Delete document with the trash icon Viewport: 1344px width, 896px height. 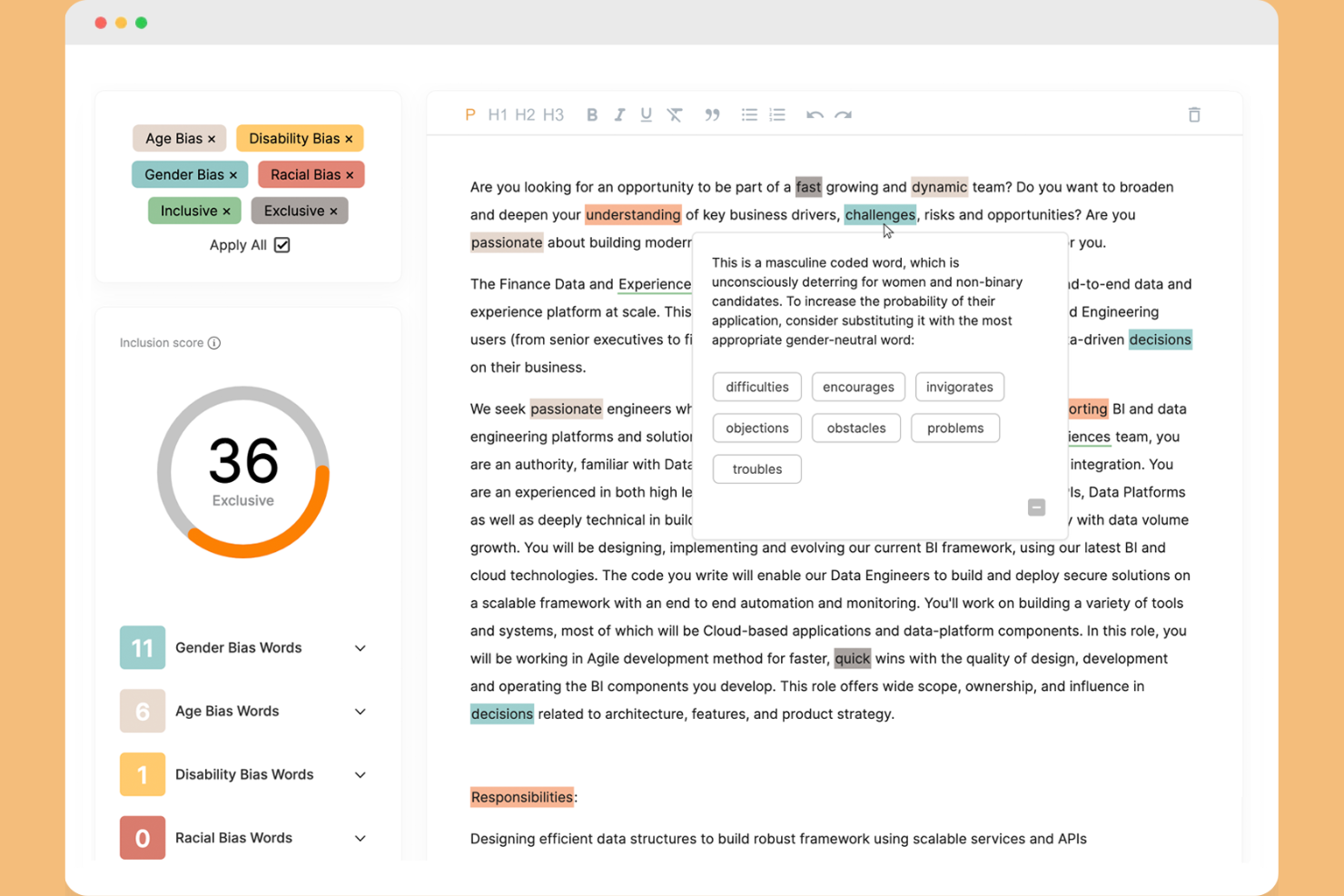1194,114
